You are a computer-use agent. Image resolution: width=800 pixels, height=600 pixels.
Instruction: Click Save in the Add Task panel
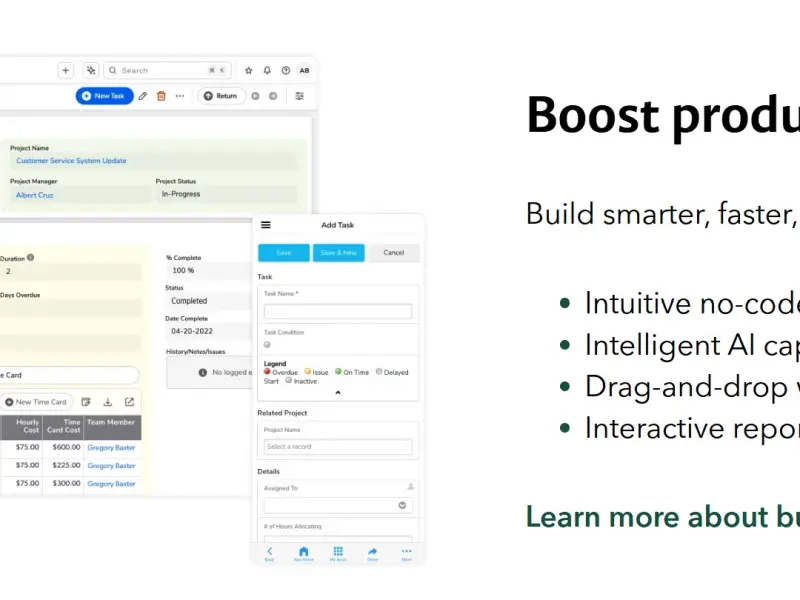pyautogui.click(x=284, y=253)
